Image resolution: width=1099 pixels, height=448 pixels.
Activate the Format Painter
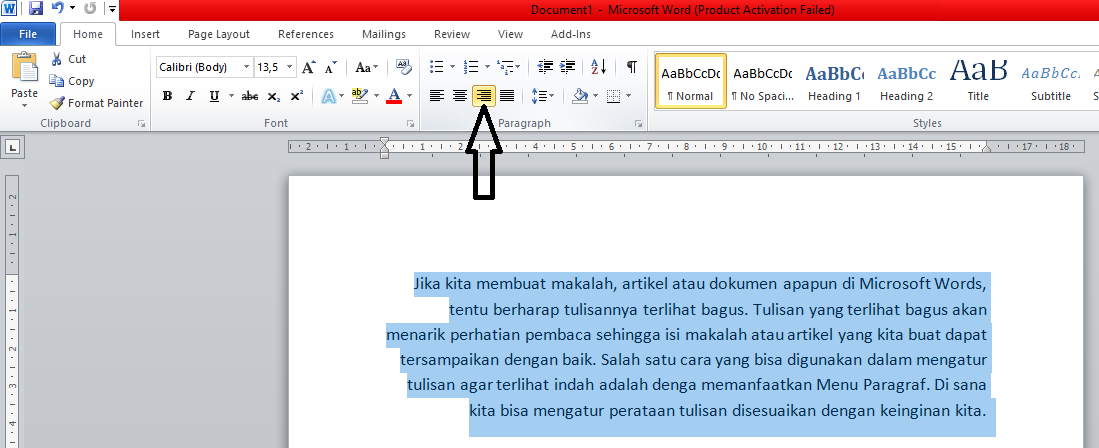coord(96,102)
